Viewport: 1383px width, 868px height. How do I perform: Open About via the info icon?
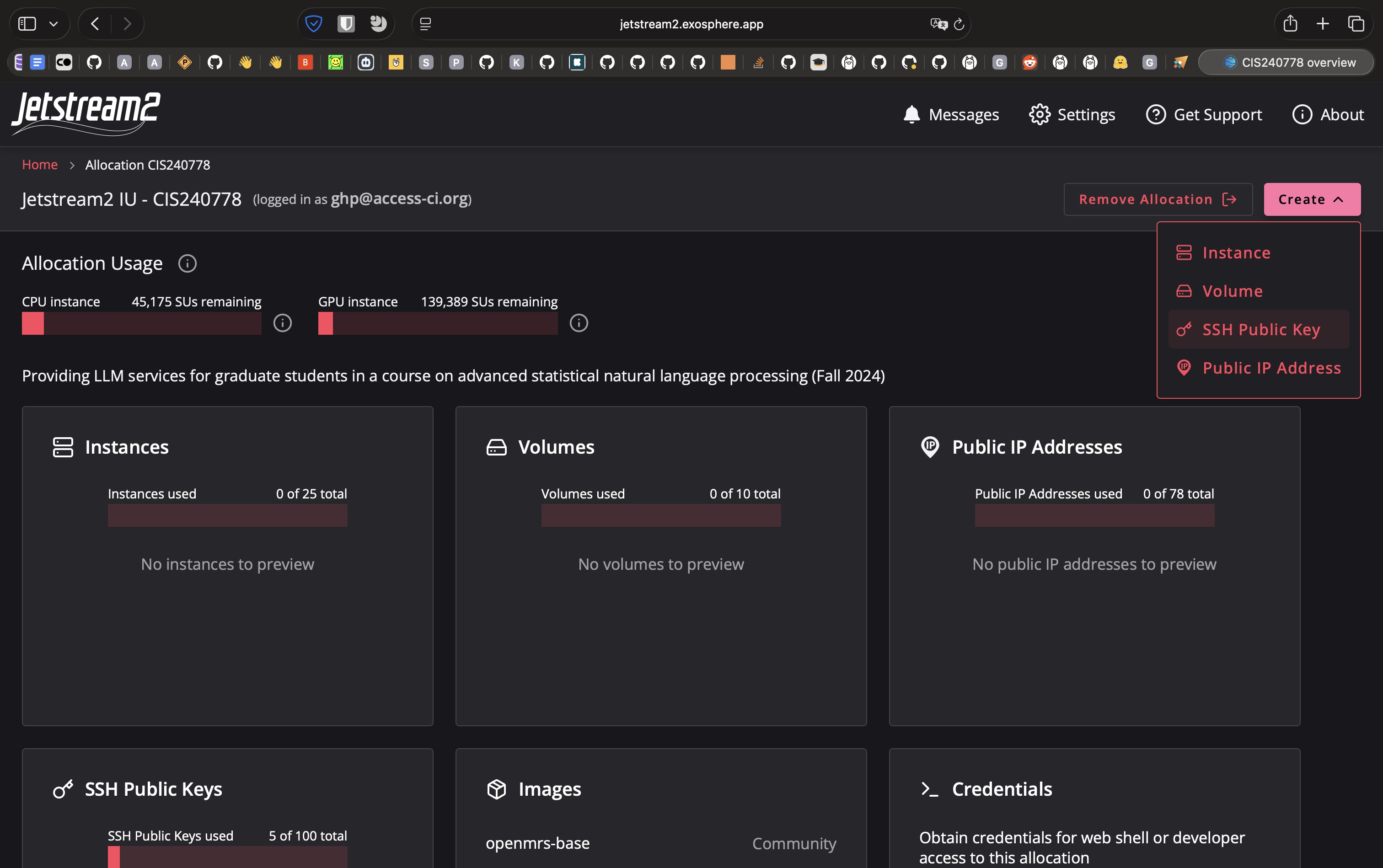[1302, 114]
